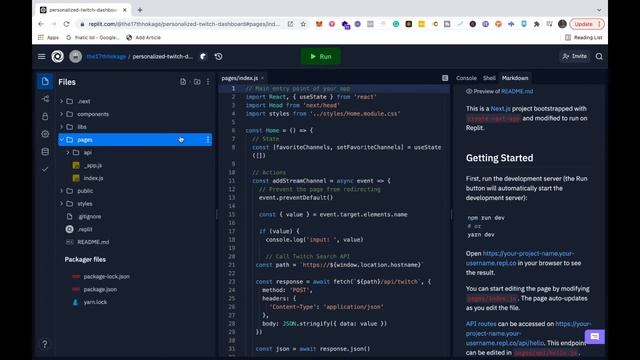
Task: Expand the styles folder
Action: click(62, 204)
